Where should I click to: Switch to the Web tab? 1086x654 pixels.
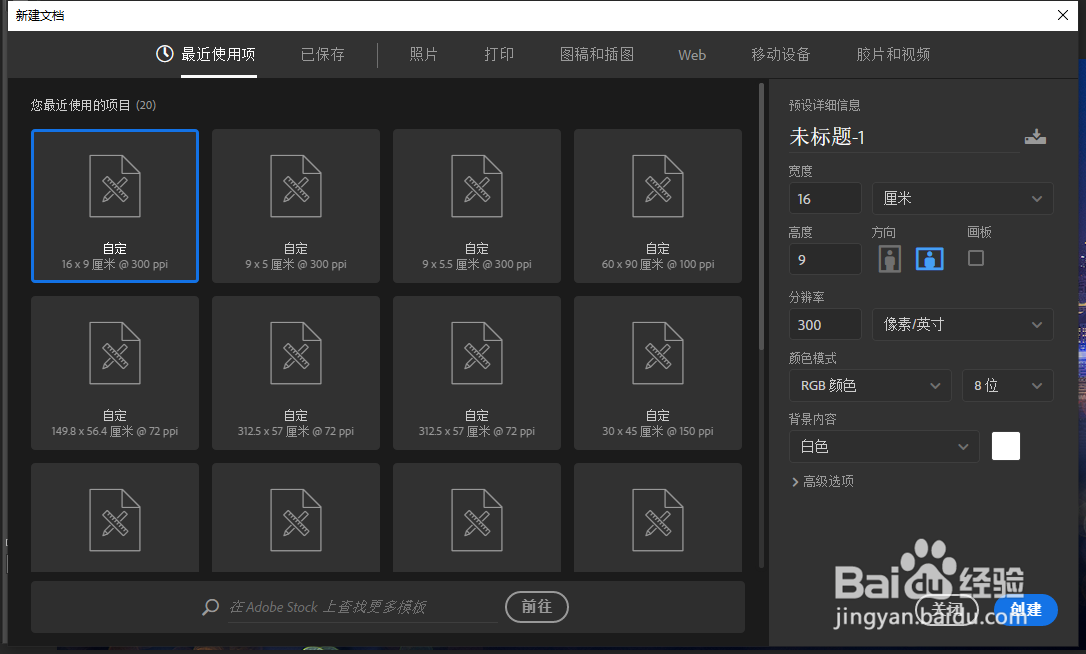coord(691,55)
